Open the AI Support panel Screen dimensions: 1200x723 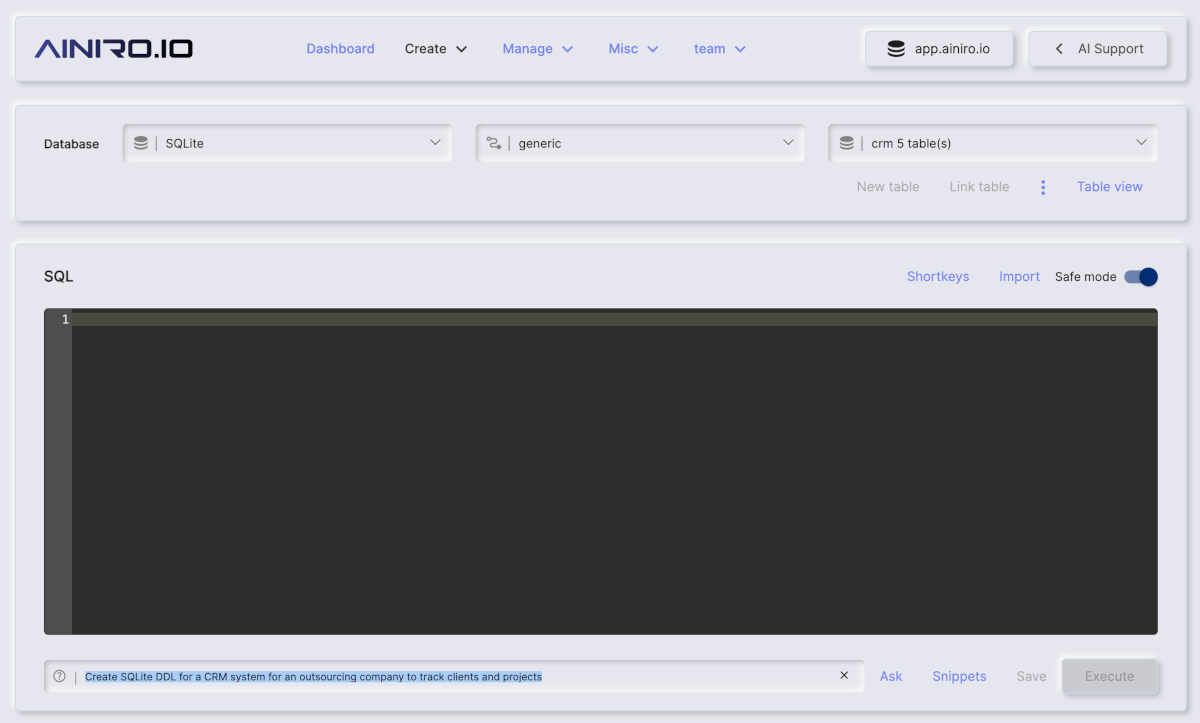pos(1098,48)
